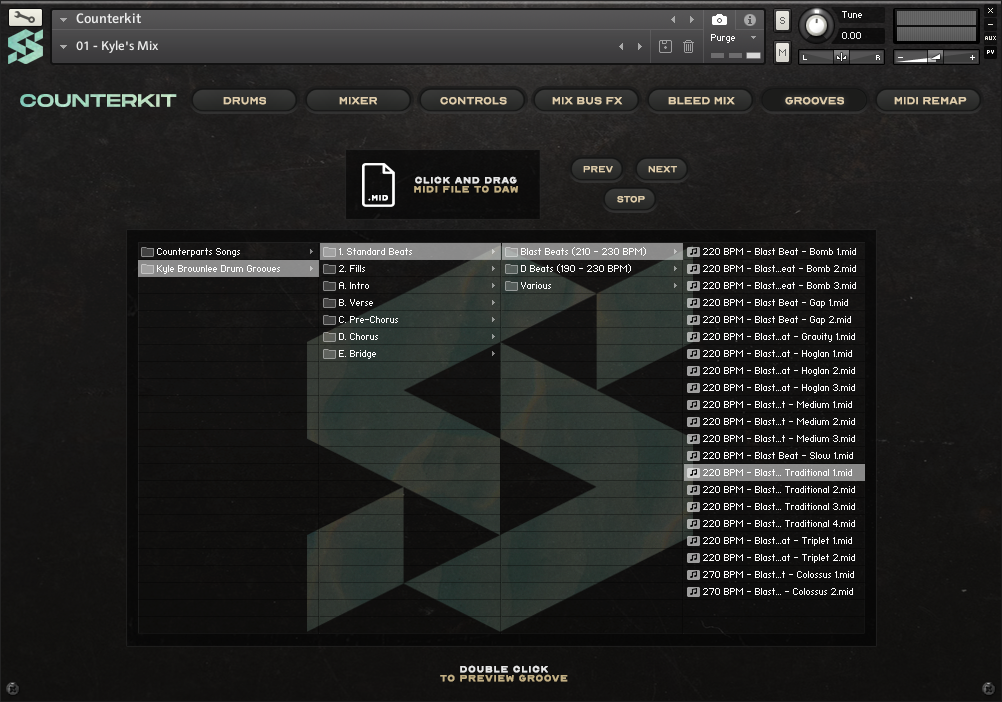Mute the instrument with the M button
The height and width of the screenshot is (702, 1002).
[781, 51]
